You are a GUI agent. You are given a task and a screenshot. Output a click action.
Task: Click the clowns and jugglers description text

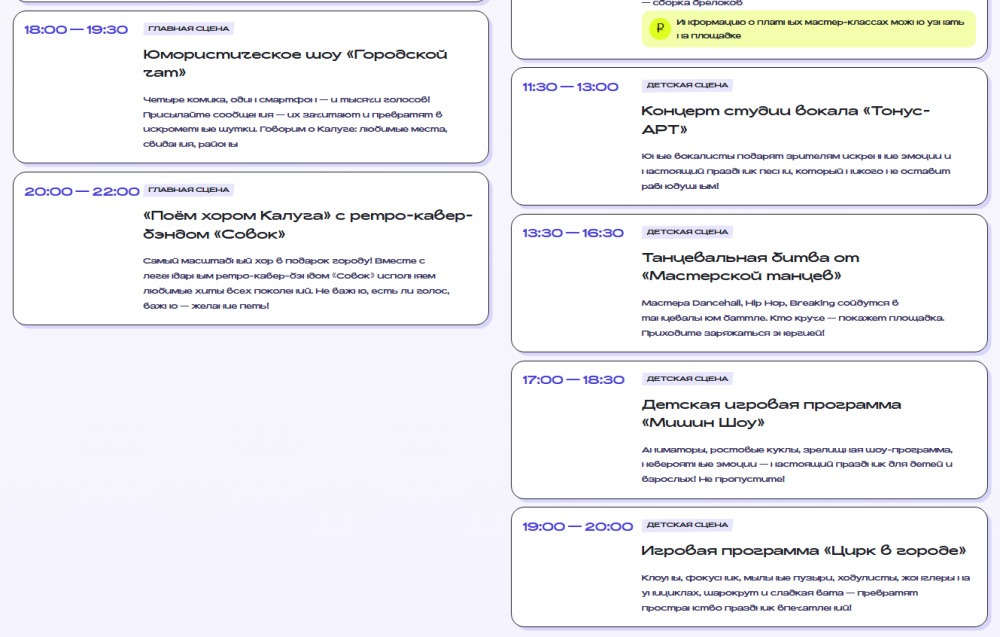pyautogui.click(x=805, y=592)
